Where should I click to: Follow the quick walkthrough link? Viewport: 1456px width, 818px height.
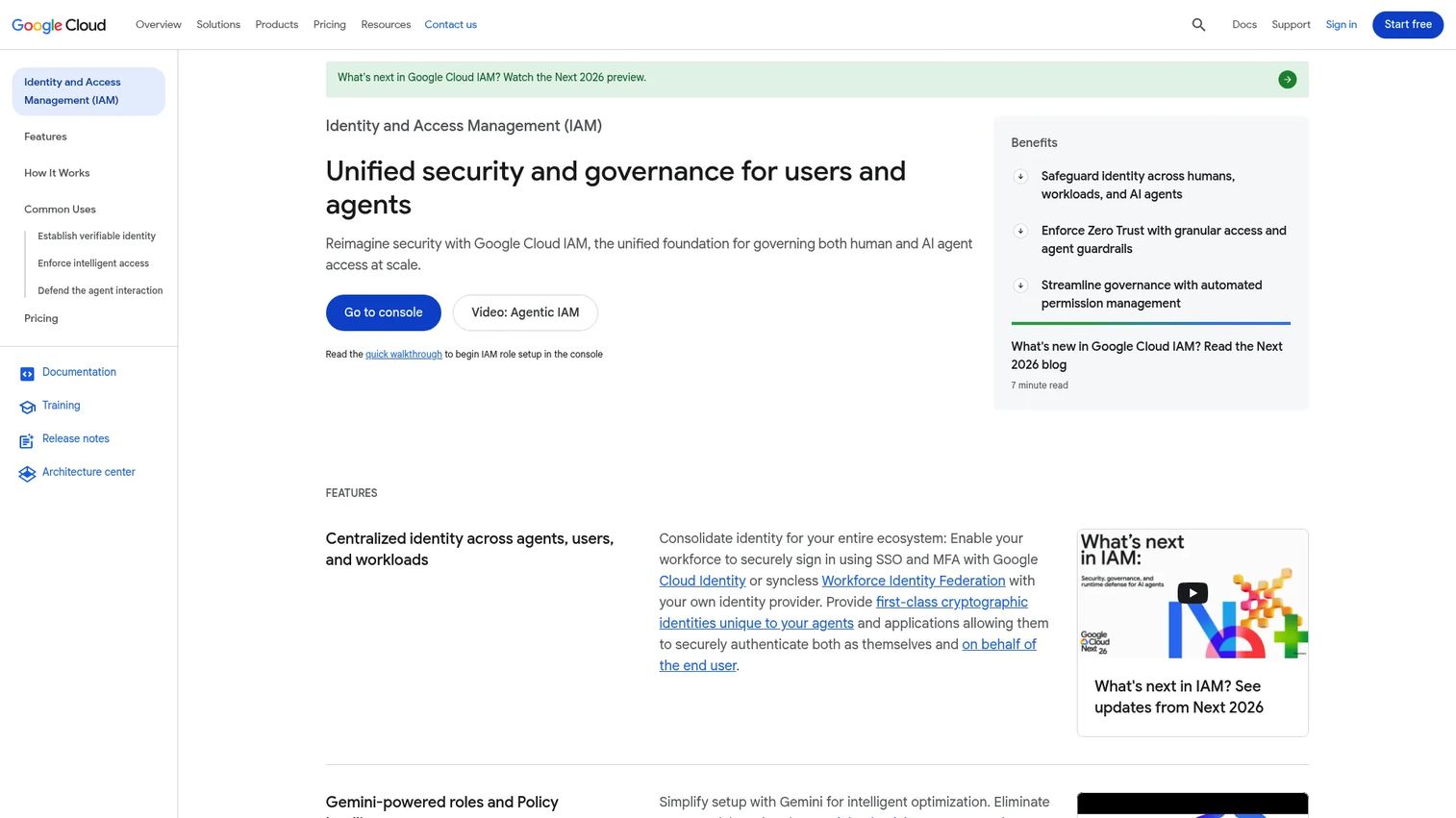[404, 355]
